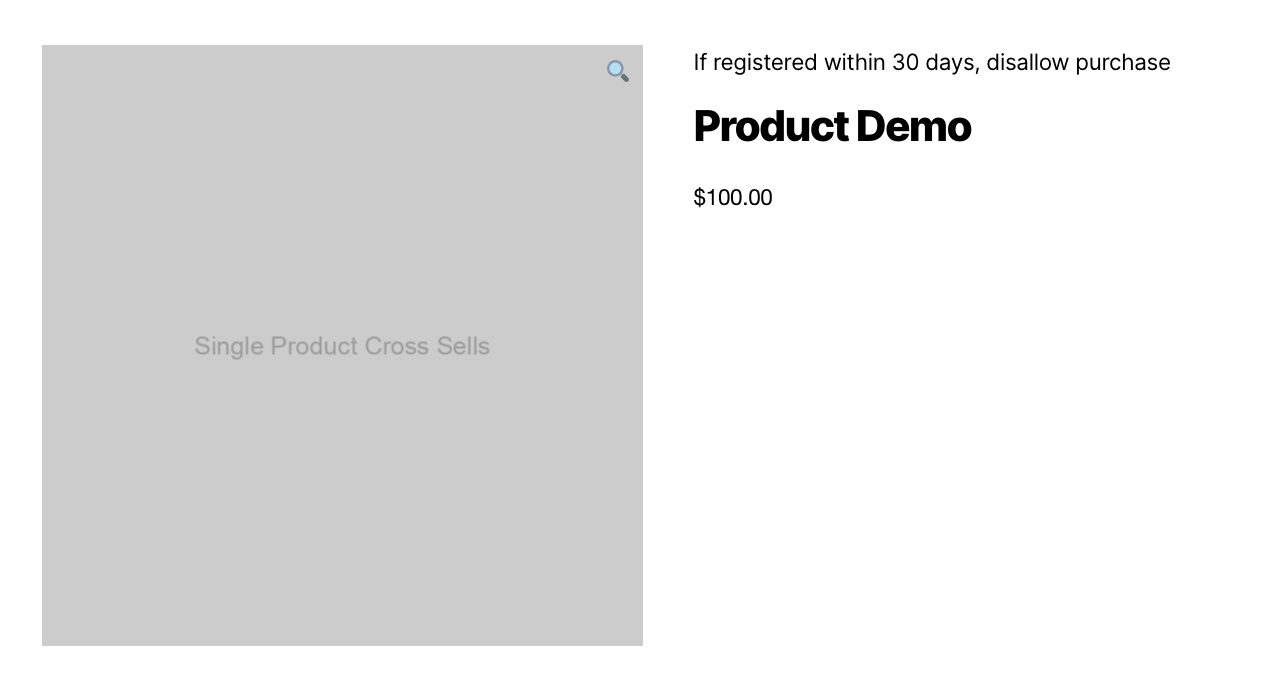
Task: Click the word 'Product' on the grey image
Action: pyautogui.click(x=313, y=346)
